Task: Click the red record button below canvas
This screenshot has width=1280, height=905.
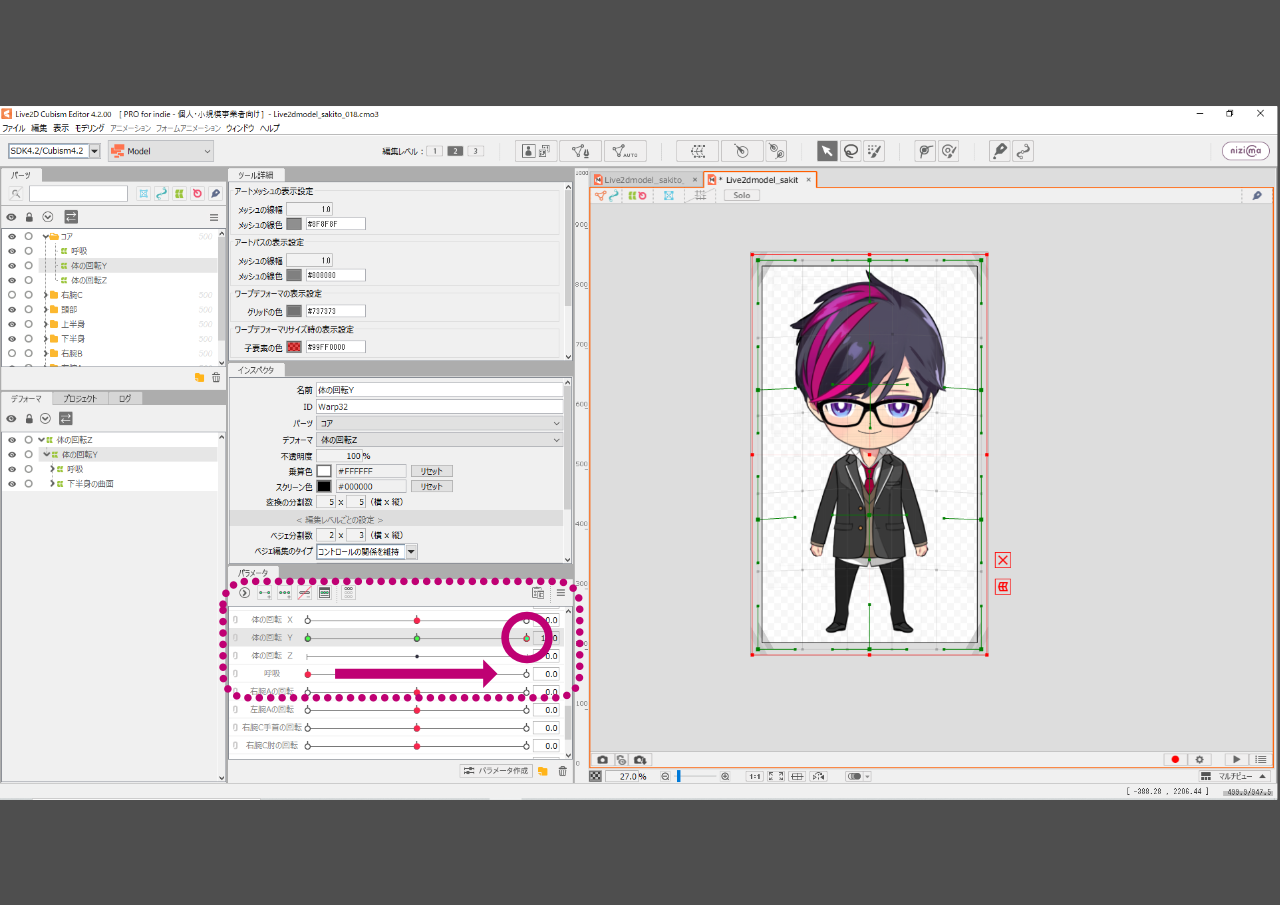Action: click(1176, 760)
